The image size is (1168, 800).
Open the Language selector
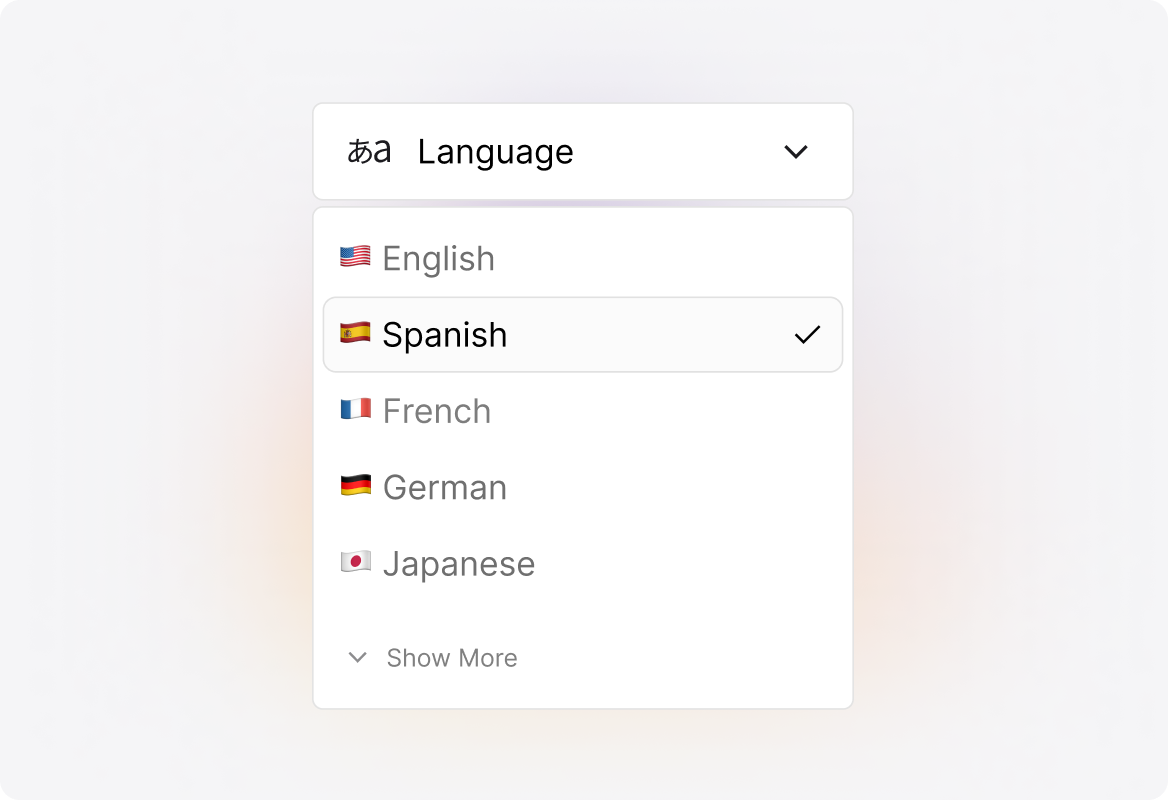[x=583, y=151]
